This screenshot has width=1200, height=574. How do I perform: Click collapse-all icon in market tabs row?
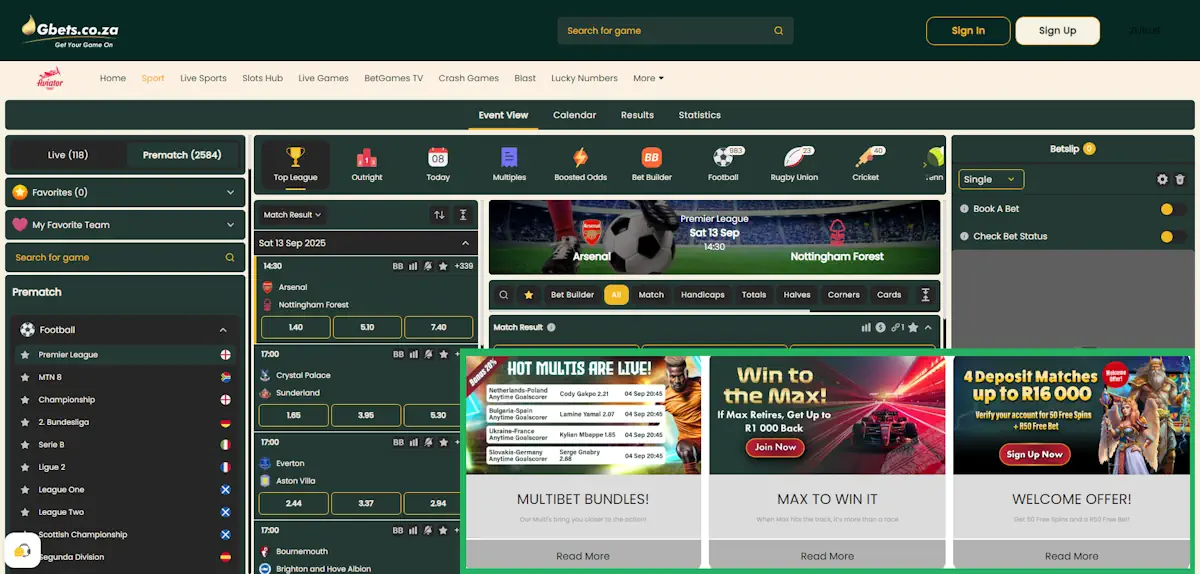(926, 295)
